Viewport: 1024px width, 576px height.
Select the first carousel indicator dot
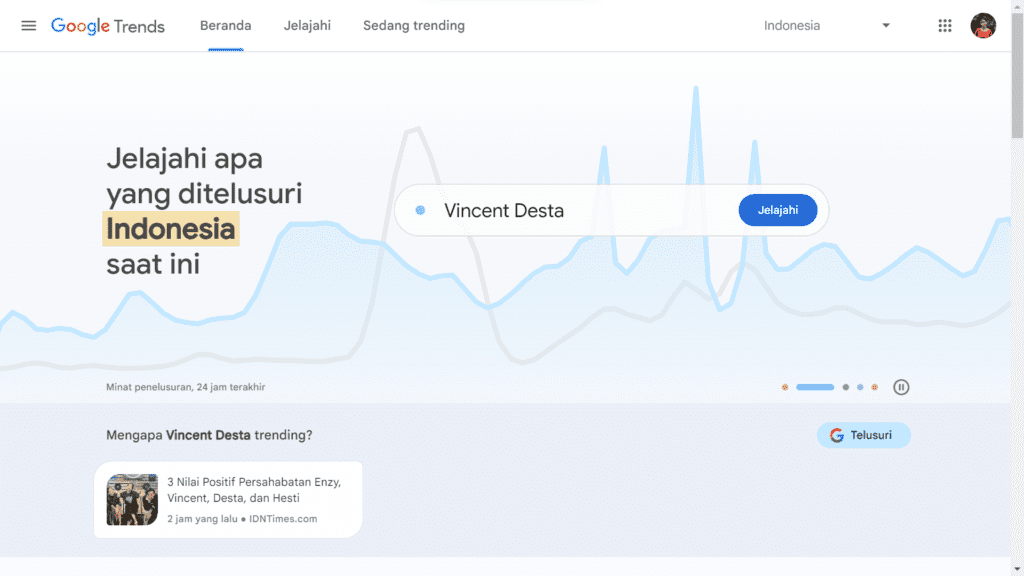[784, 386]
